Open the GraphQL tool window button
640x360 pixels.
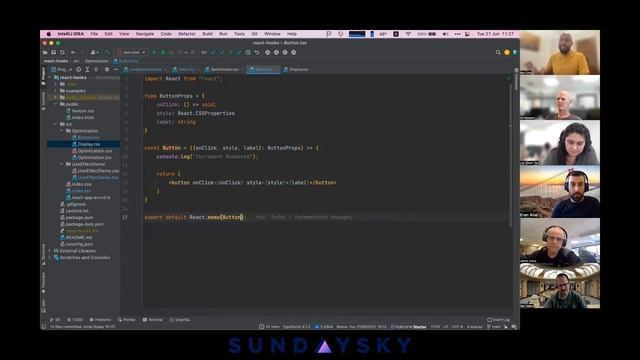click(180, 320)
